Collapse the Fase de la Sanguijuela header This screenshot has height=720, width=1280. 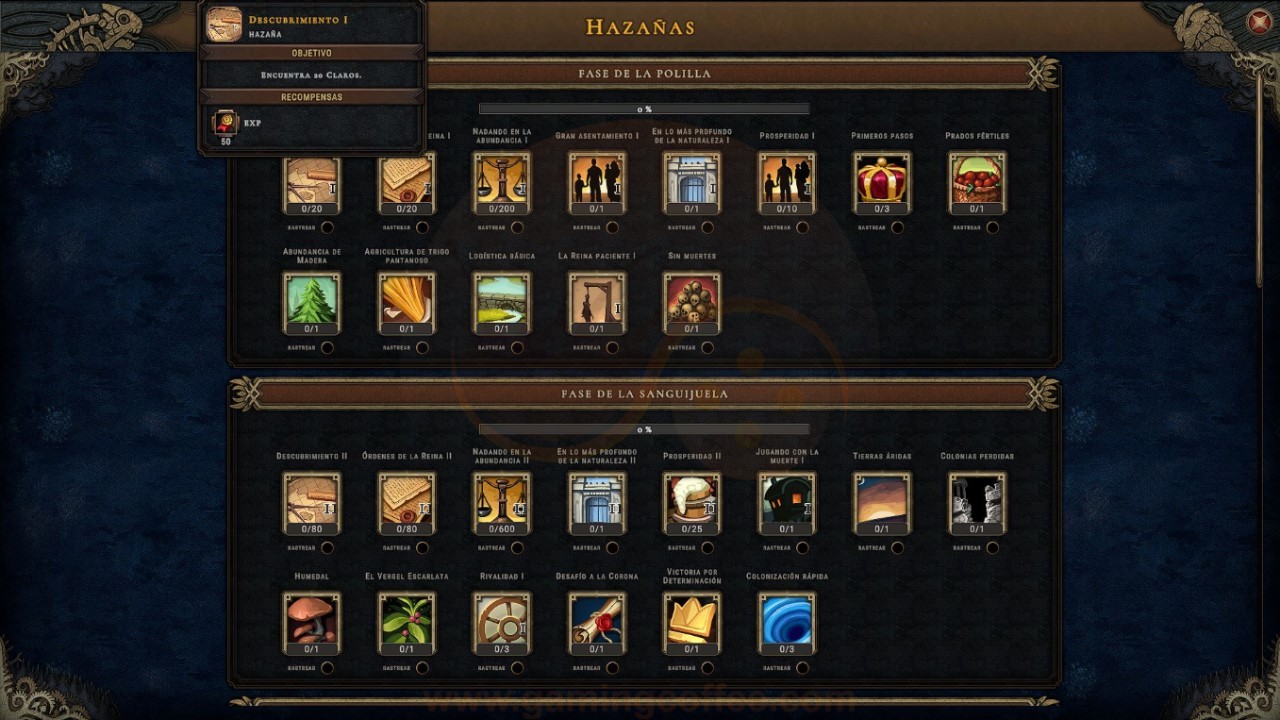coord(644,394)
